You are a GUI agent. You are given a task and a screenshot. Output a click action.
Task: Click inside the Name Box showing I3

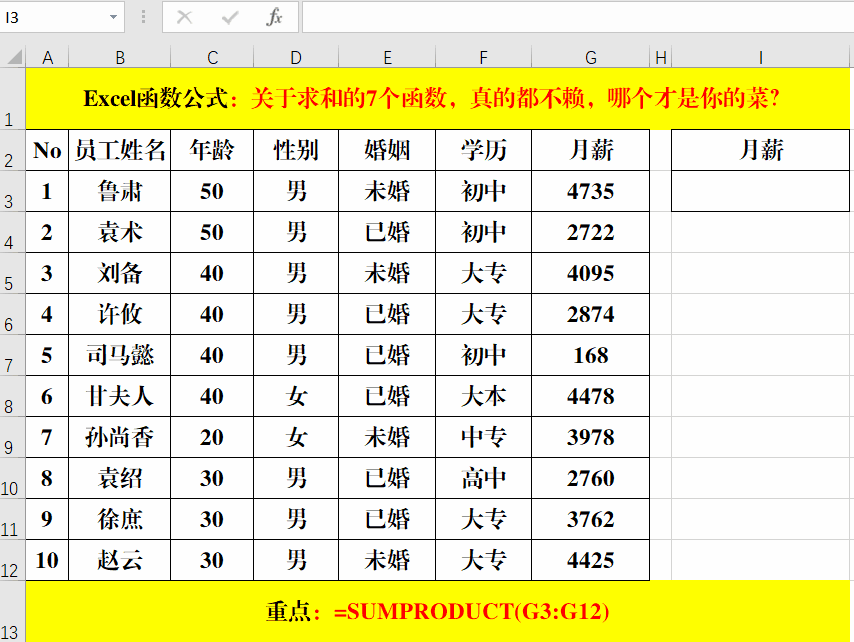pyautogui.click(x=55, y=17)
